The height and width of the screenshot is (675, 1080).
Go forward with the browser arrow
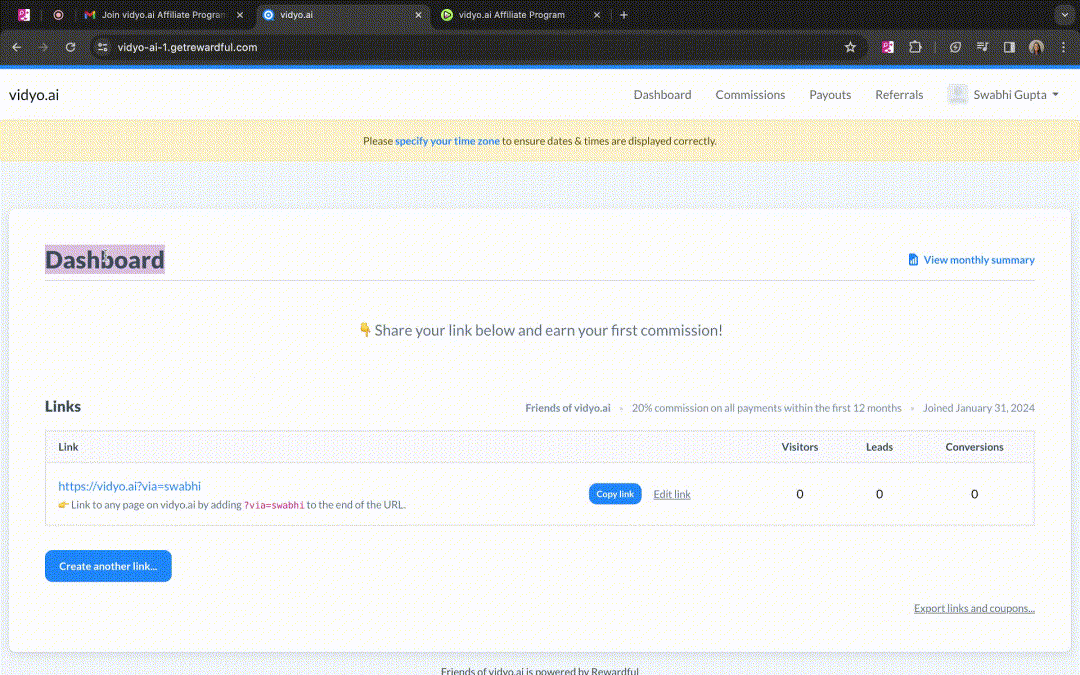(43, 48)
